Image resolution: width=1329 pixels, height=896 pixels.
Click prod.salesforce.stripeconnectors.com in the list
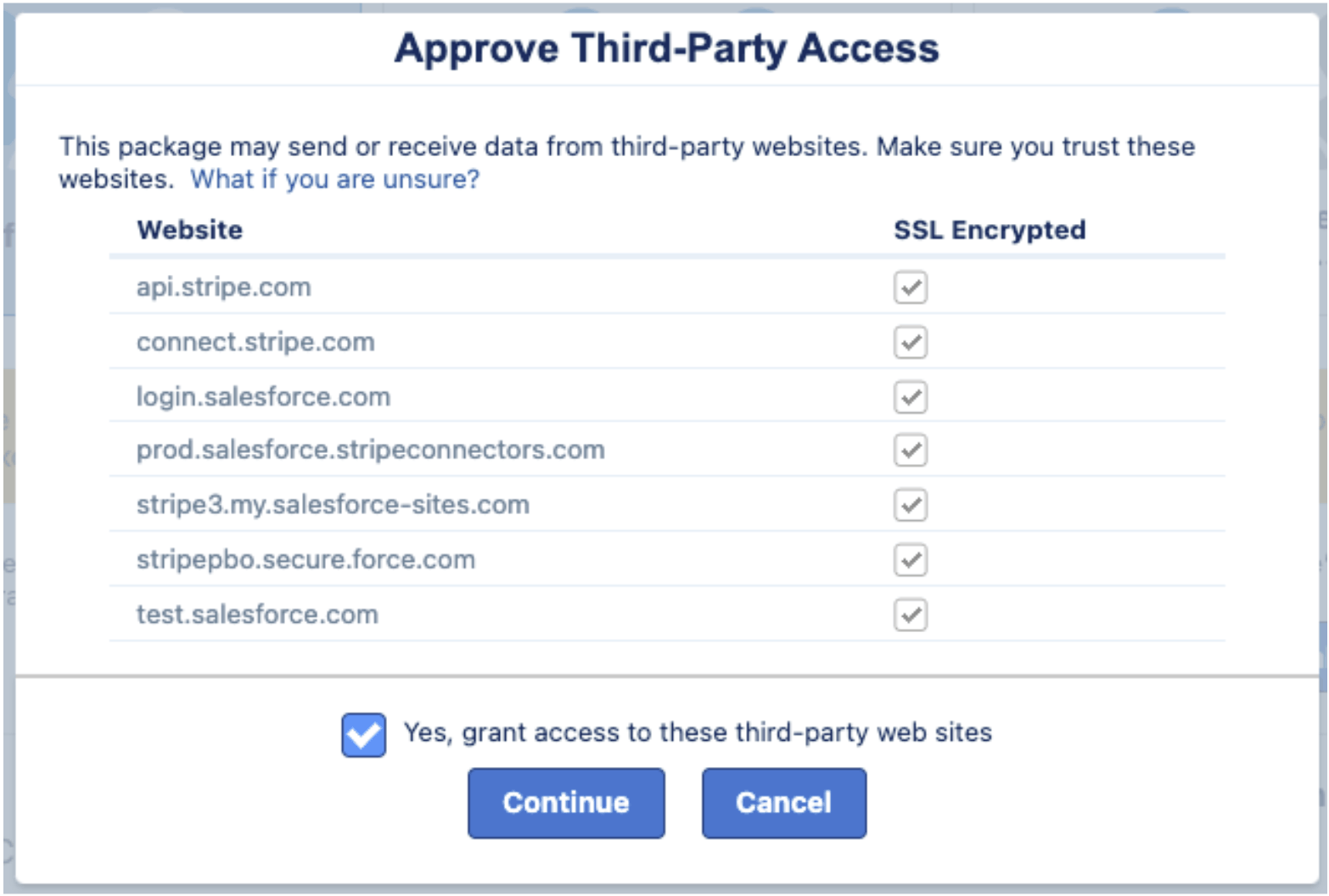click(x=370, y=450)
